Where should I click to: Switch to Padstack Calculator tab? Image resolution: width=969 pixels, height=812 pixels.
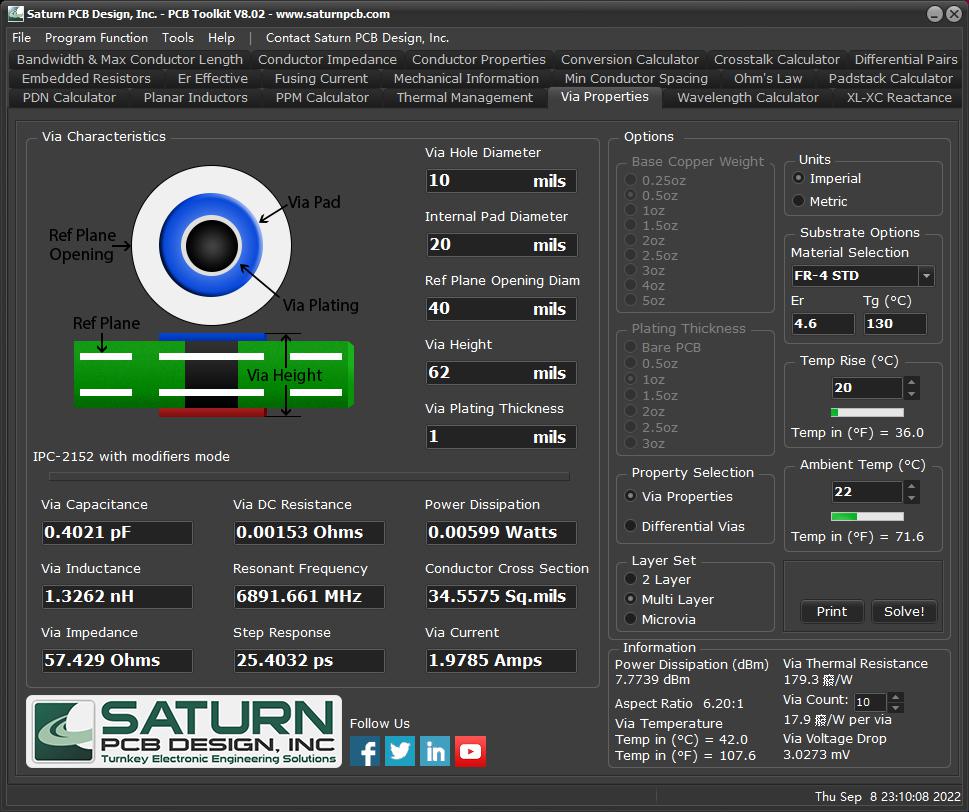891,78
